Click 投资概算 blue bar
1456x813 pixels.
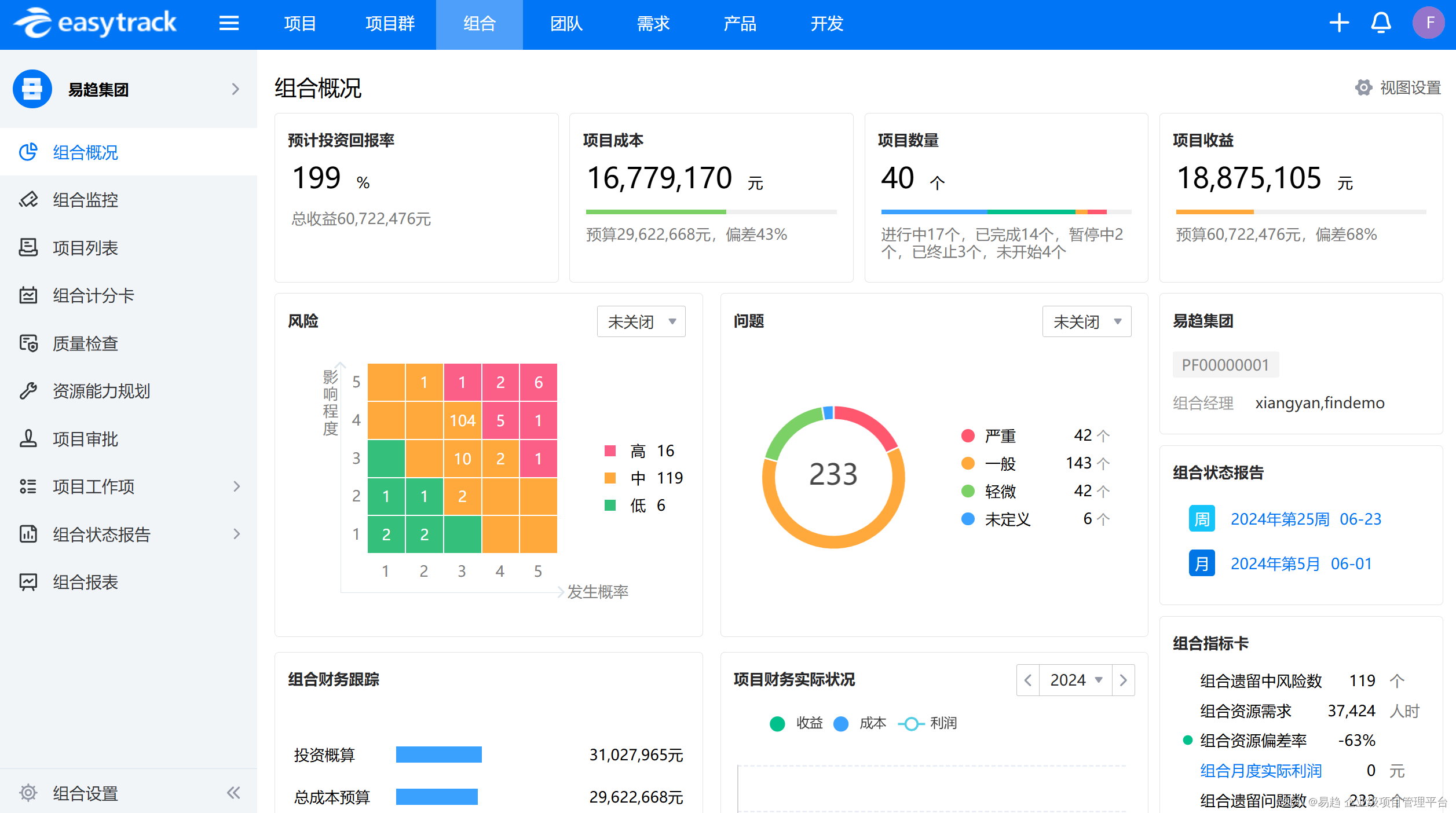point(438,755)
